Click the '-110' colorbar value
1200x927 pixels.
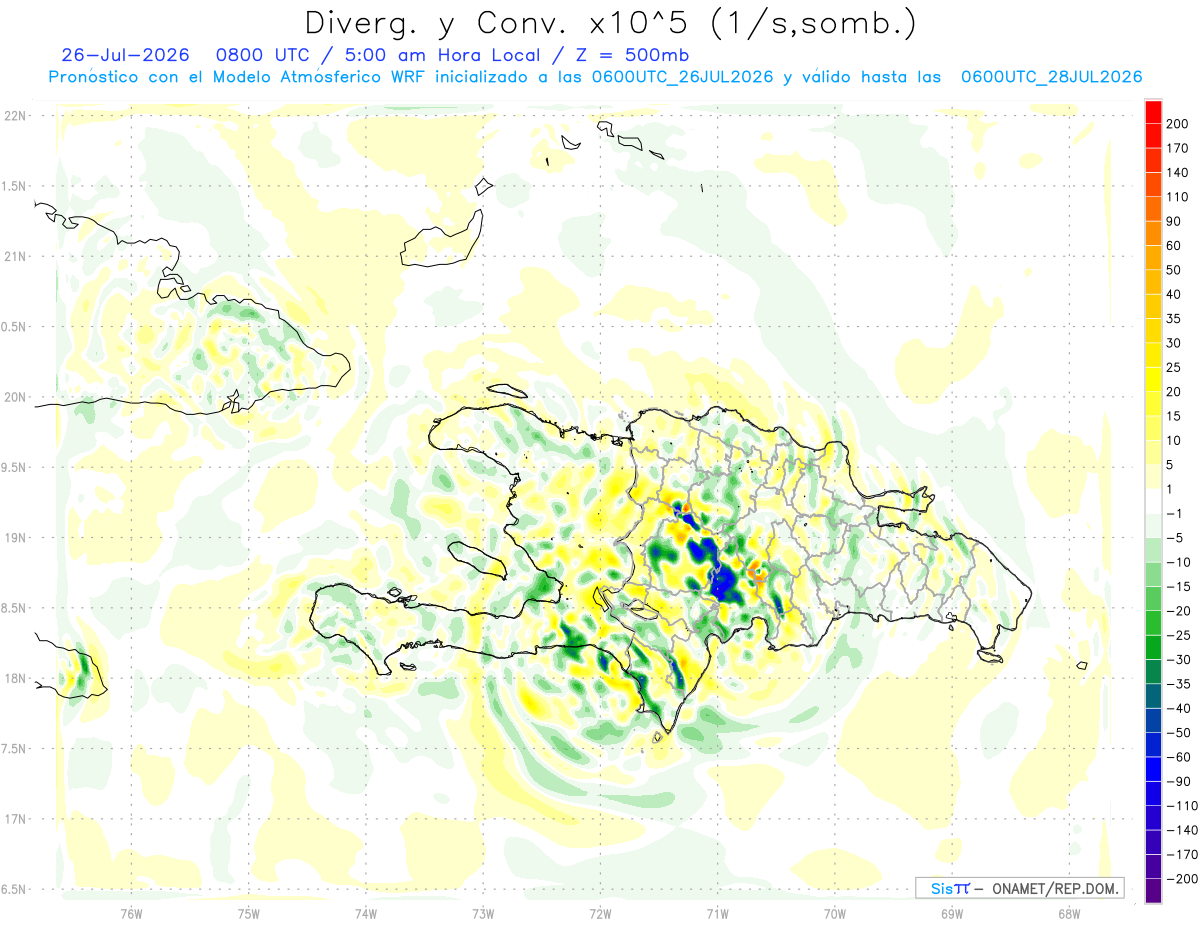pyautogui.click(x=1180, y=805)
